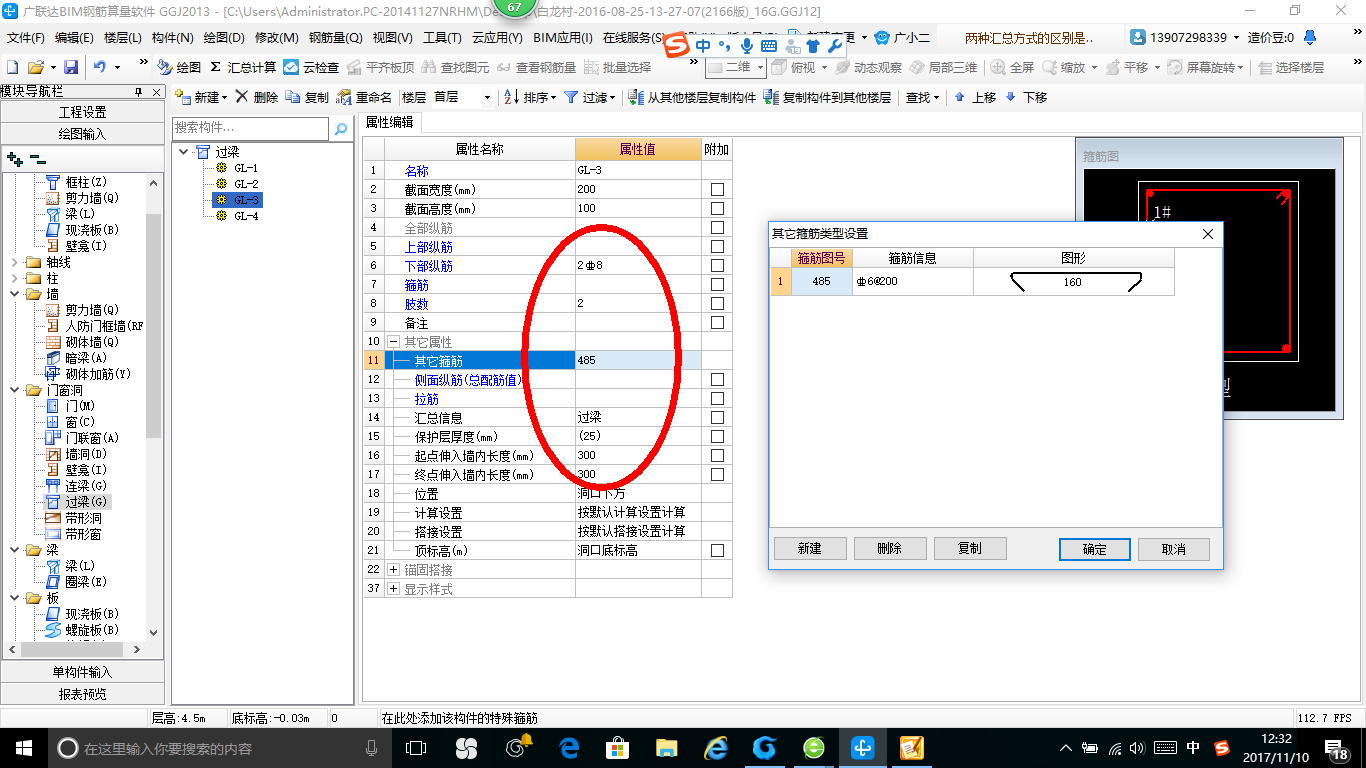Open the 构件(N) menu
The width and height of the screenshot is (1366, 768).
pyautogui.click(x=172, y=37)
